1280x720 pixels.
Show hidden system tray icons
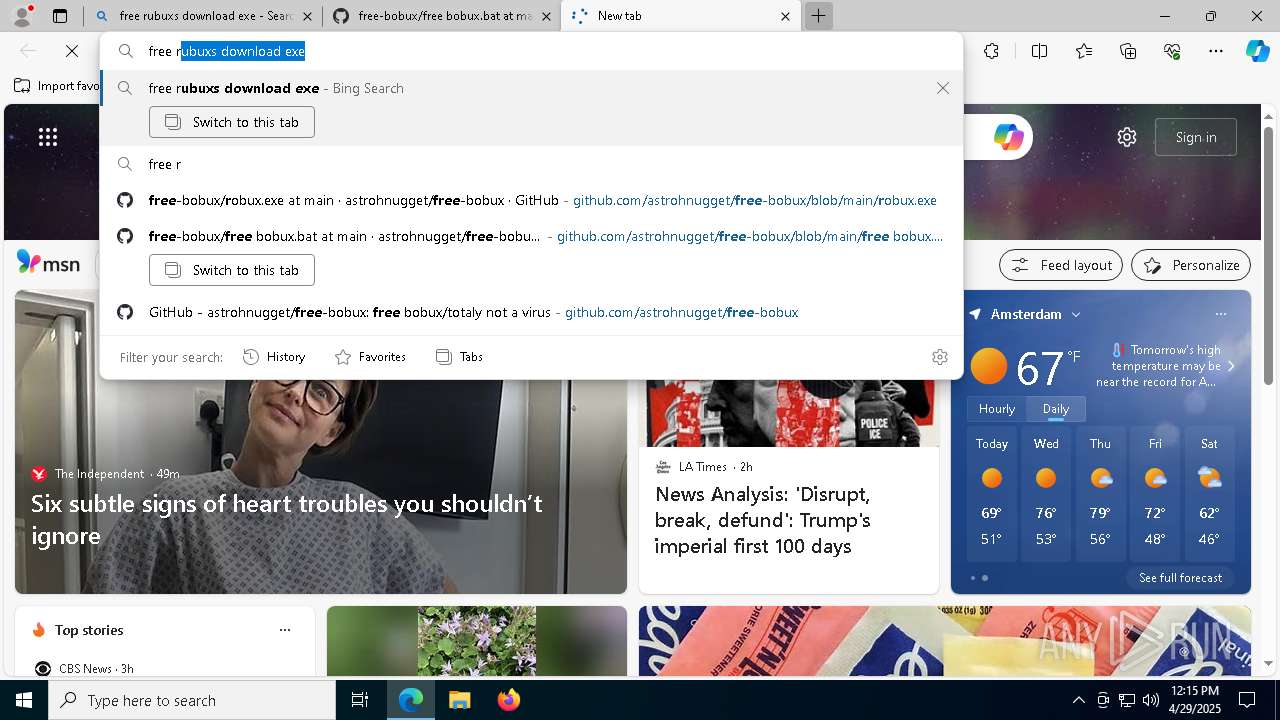[x=1078, y=700]
